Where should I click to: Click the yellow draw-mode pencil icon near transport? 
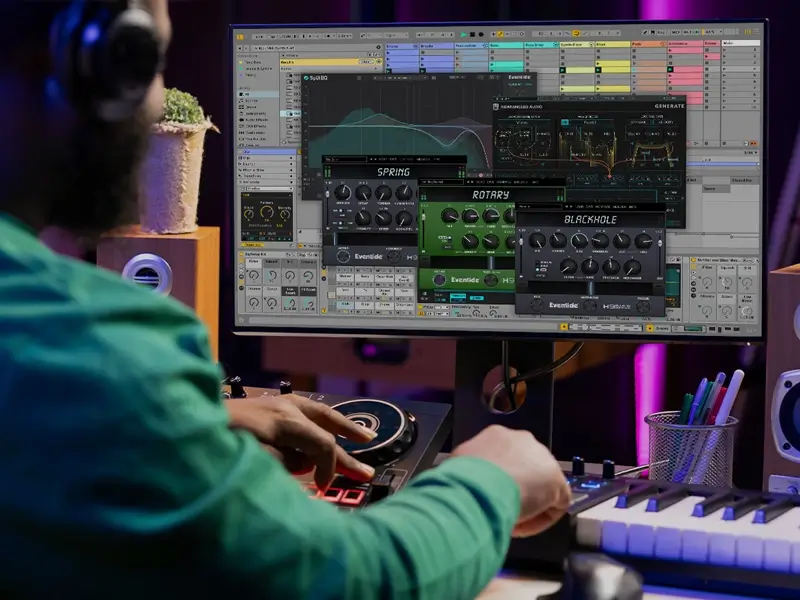(x=501, y=34)
